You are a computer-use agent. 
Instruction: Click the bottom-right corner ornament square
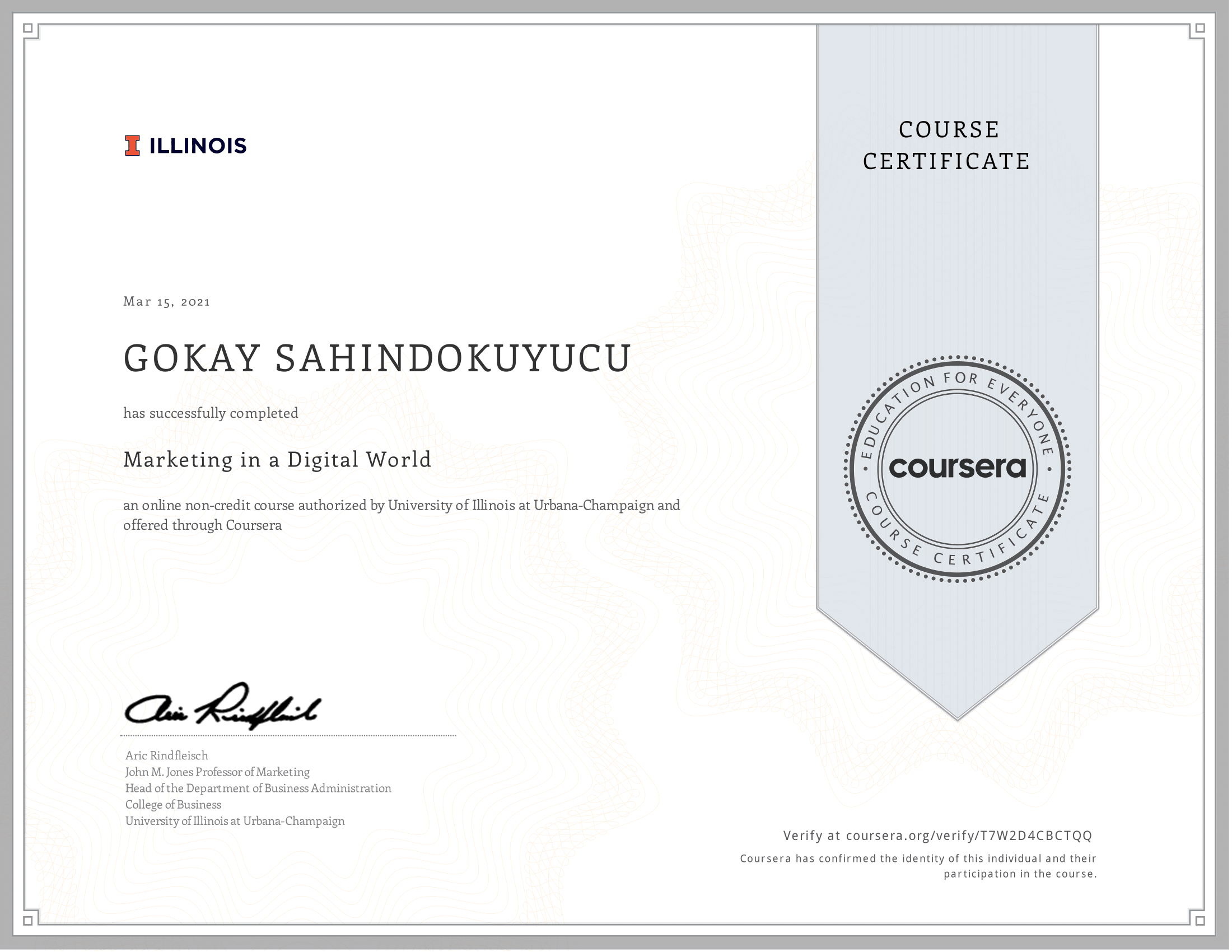[1201, 921]
